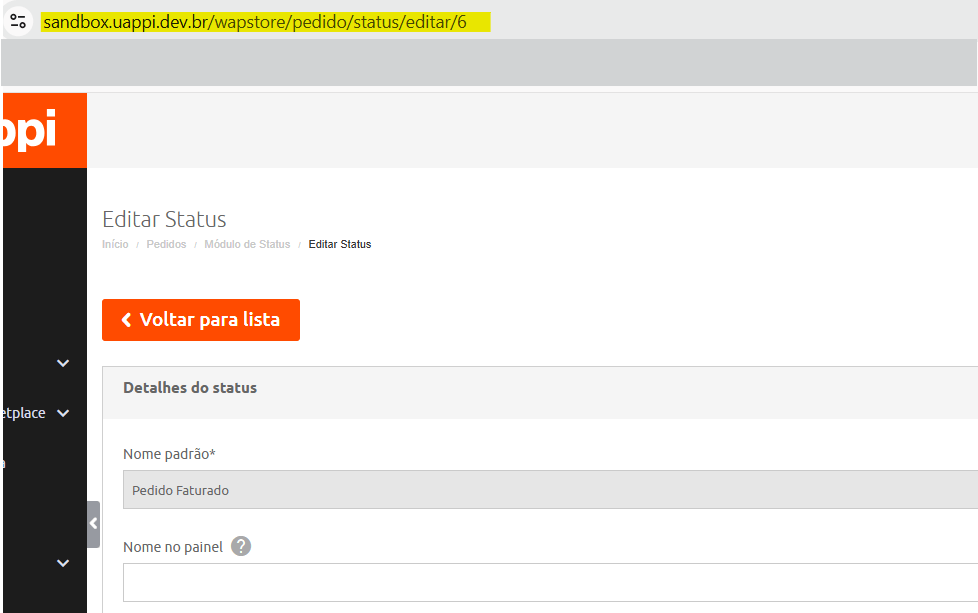
Task: Click the Detalhes do status panel header
Action: (190, 388)
